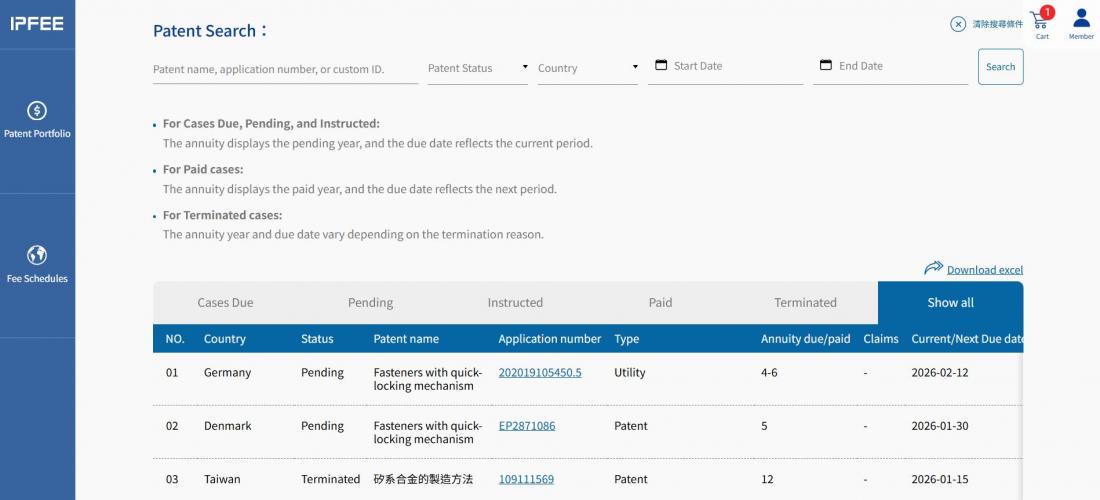The height and width of the screenshot is (500, 1100).
Task: Switch to the Cases Due tab
Action: point(225,302)
